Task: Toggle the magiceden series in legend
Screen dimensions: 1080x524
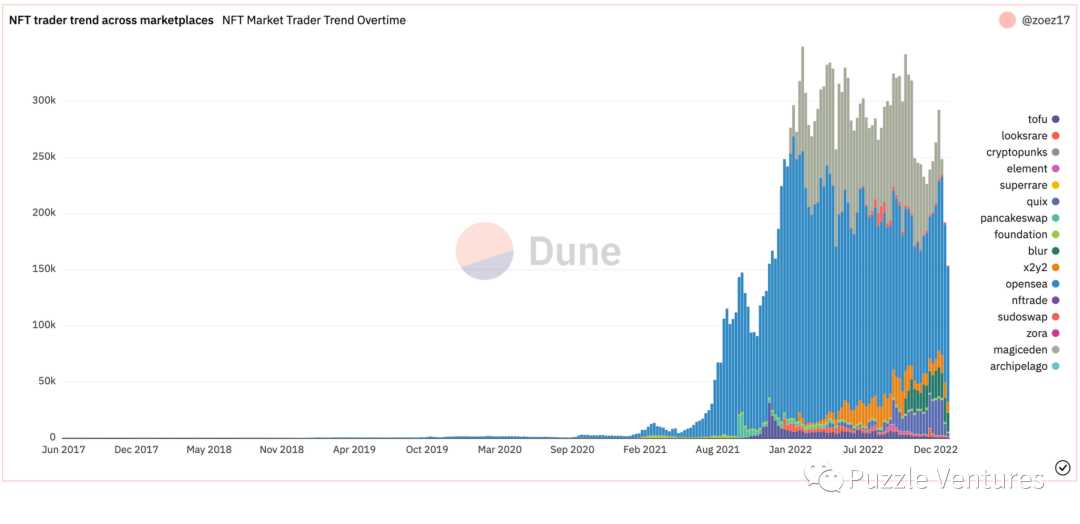Action: coord(1019,350)
